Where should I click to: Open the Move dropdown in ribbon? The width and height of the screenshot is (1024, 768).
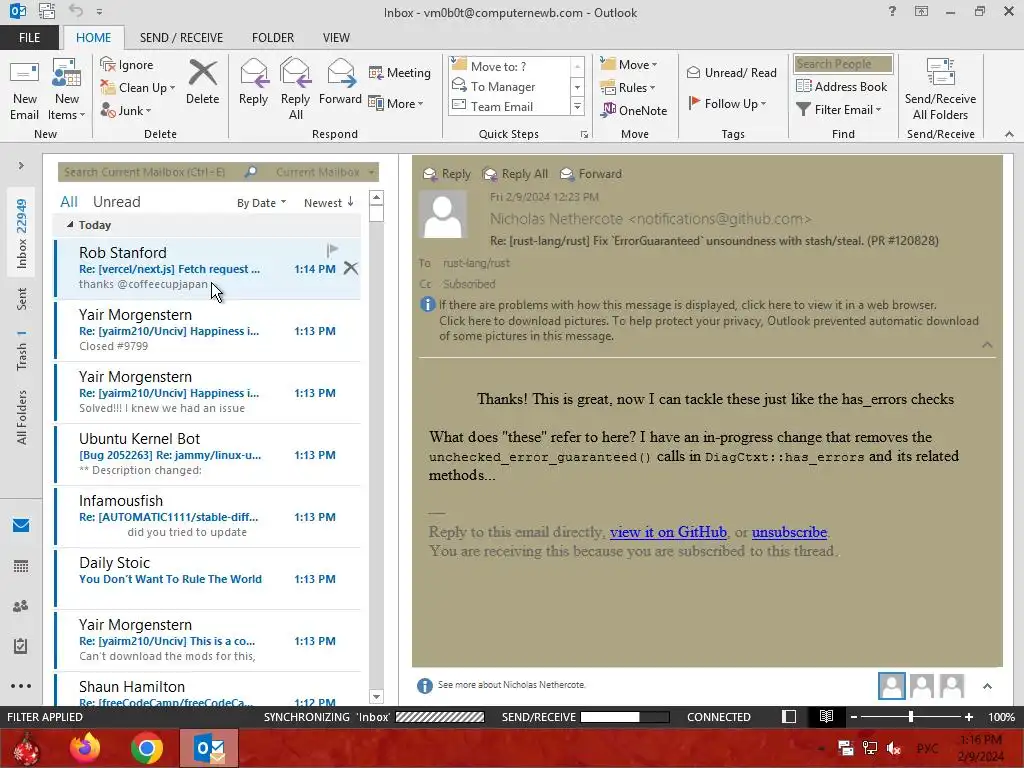629,65
